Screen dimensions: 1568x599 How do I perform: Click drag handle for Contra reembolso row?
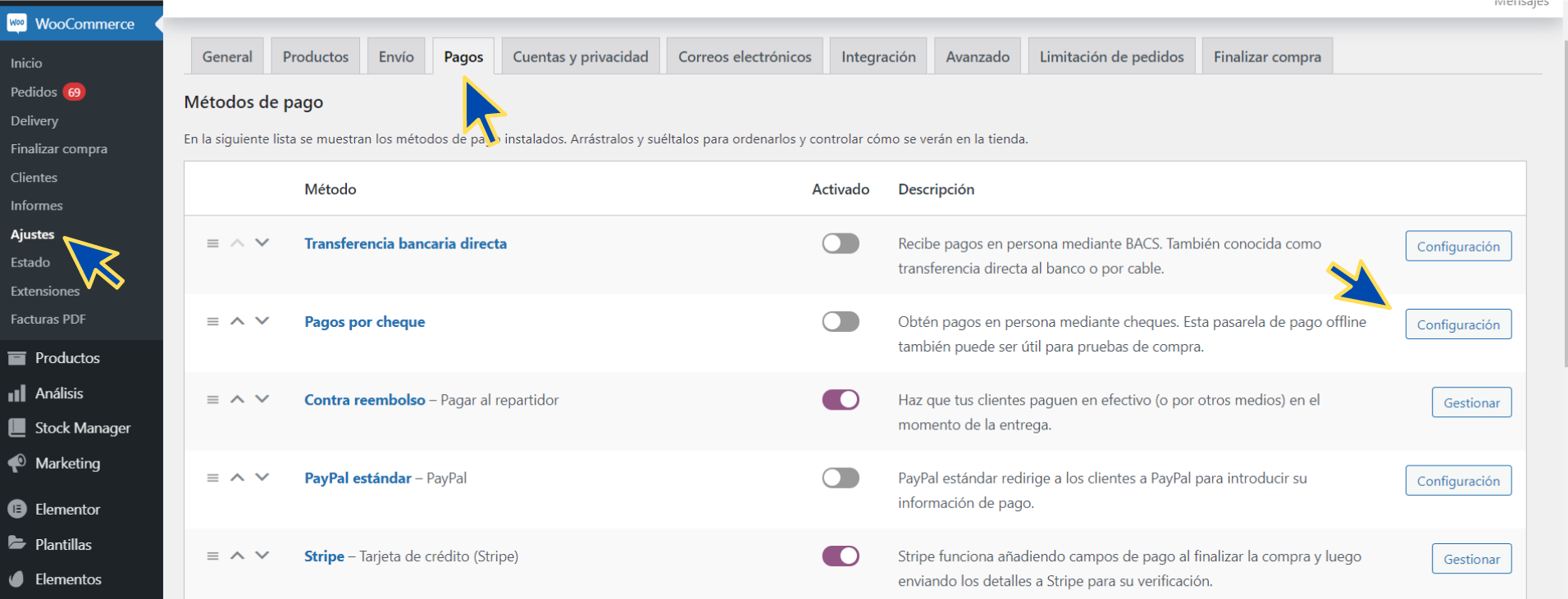click(x=212, y=400)
